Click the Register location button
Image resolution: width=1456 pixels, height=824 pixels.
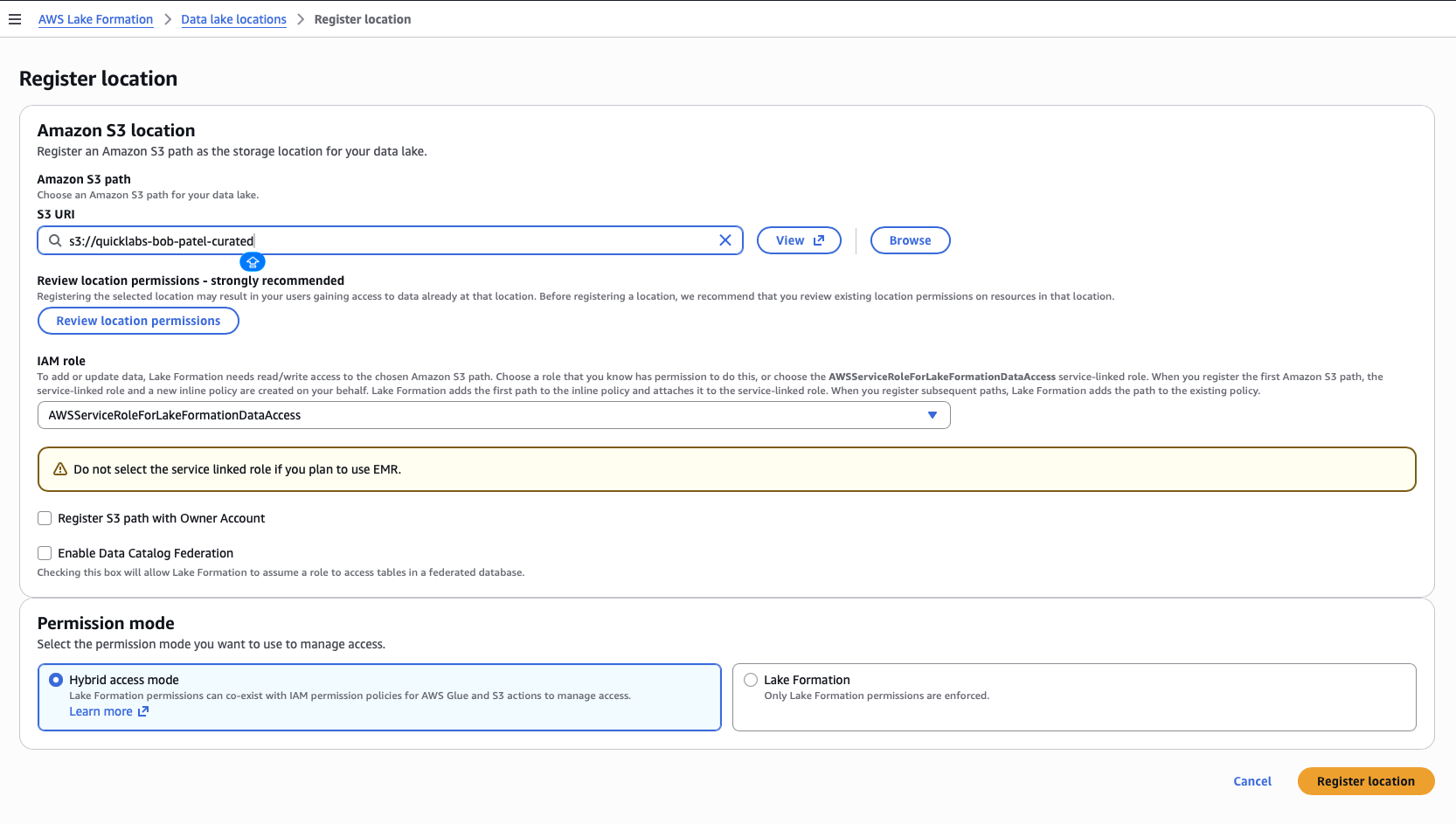1366,781
